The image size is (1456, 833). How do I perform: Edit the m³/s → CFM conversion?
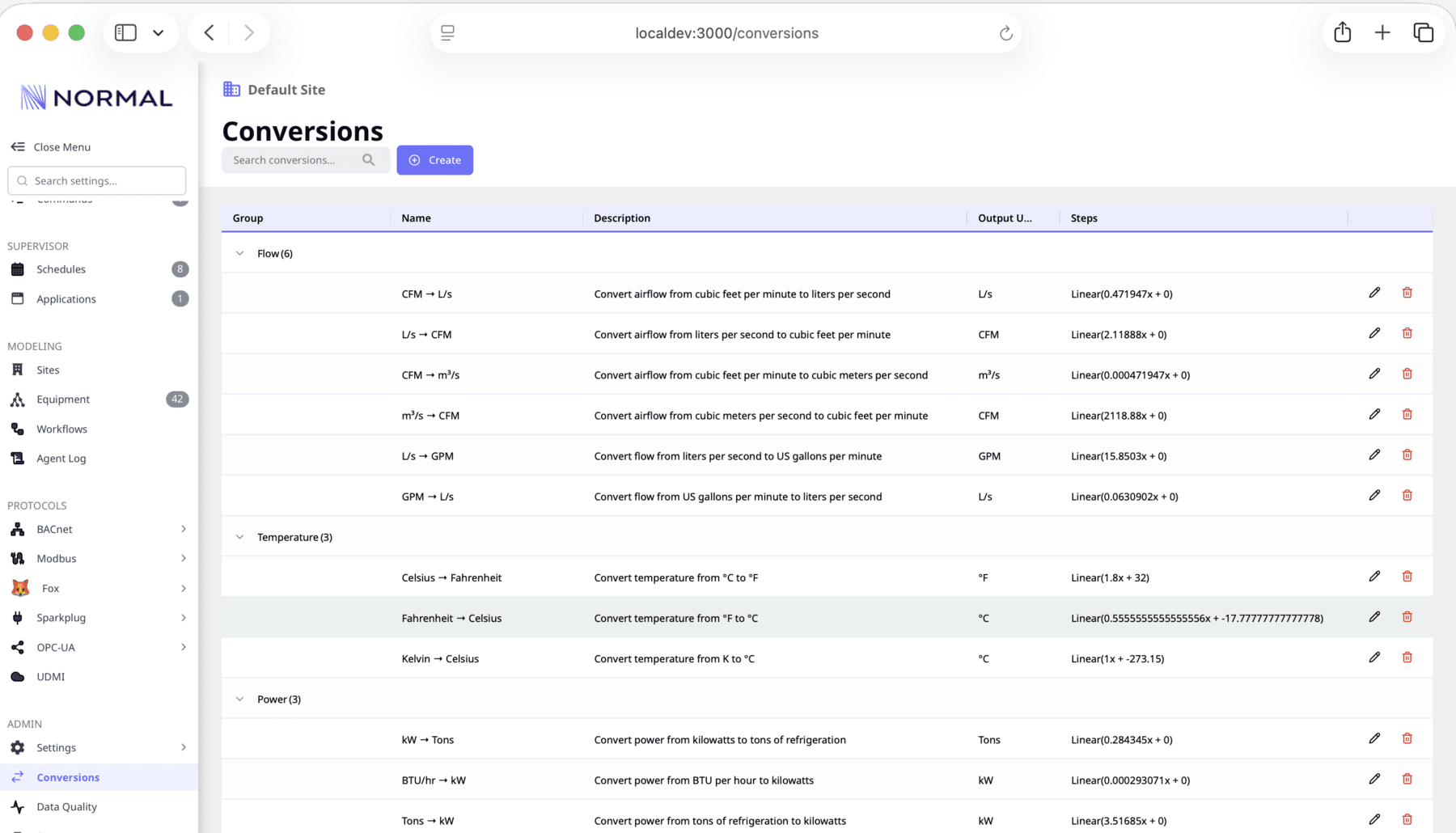(x=1374, y=414)
